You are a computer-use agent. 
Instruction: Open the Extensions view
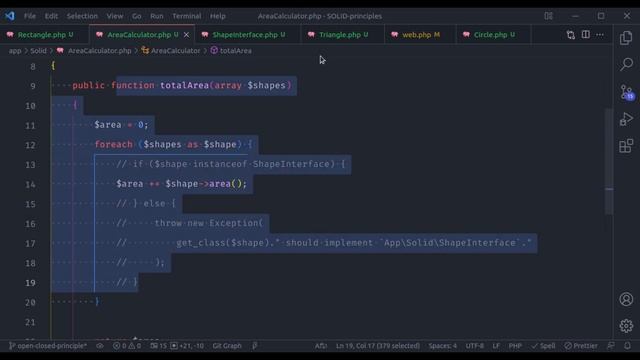(x=626, y=145)
